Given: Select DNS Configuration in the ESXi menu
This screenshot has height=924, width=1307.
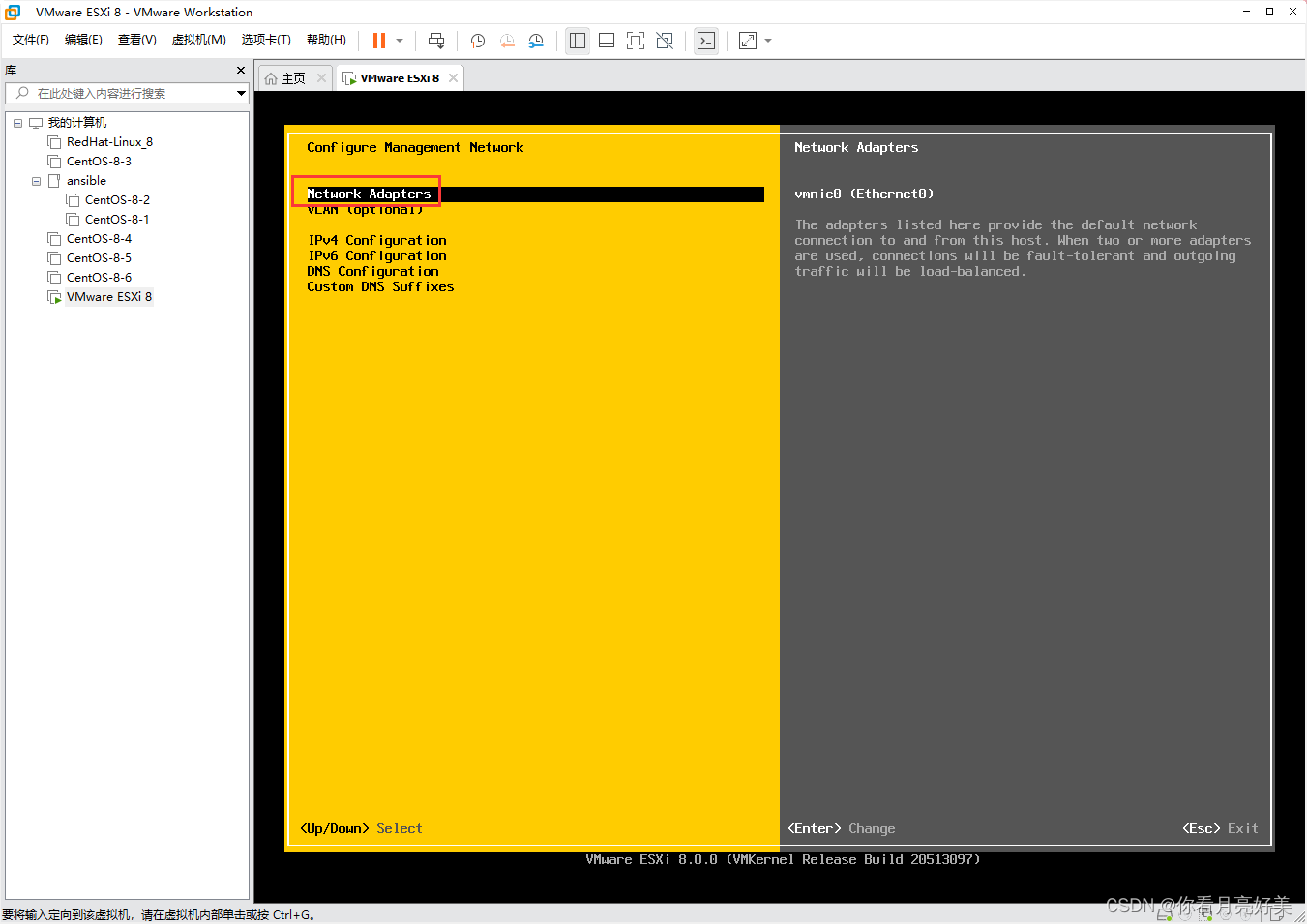Looking at the screenshot, I should coord(372,271).
